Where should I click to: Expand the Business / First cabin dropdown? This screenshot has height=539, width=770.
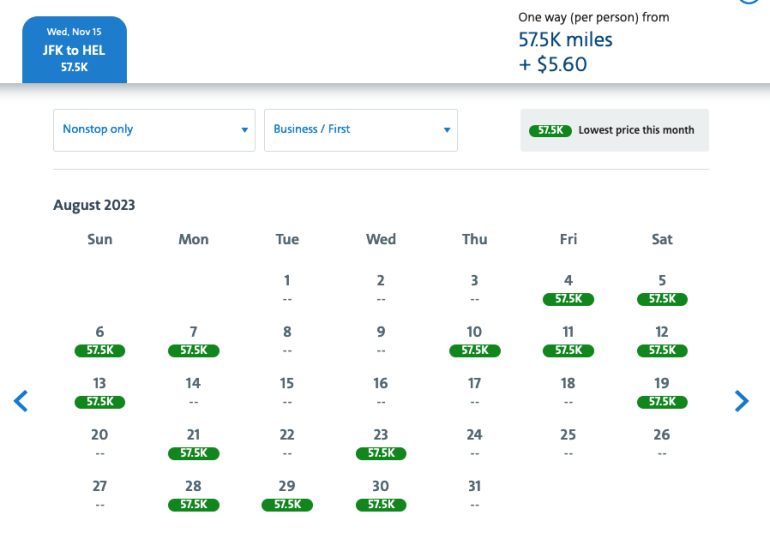(360, 130)
